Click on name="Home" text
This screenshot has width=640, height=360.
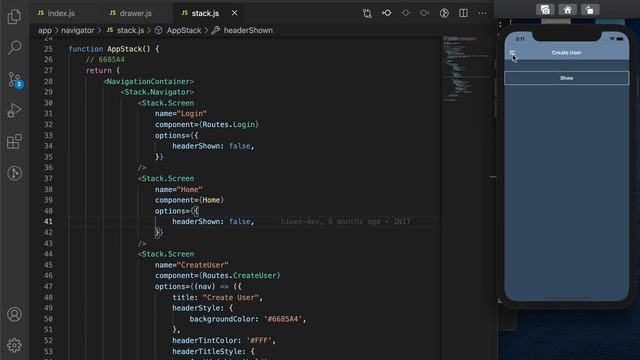point(178,189)
